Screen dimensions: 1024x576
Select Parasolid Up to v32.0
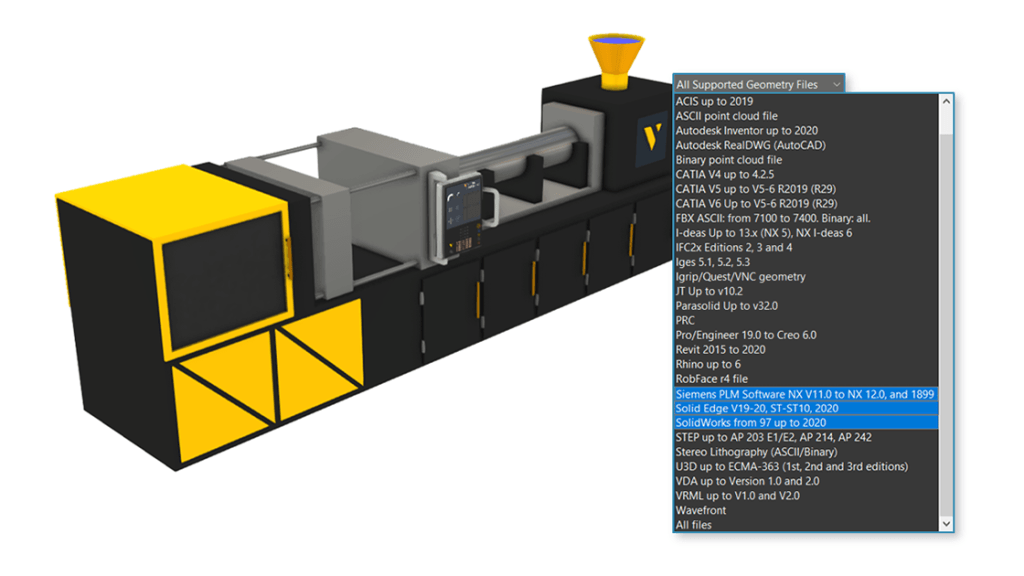pyautogui.click(x=807, y=306)
